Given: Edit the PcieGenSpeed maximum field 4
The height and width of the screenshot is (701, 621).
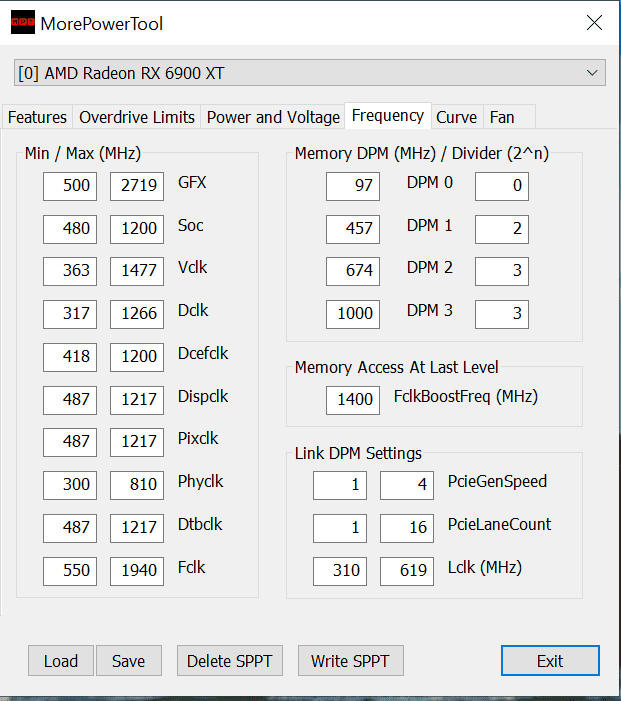Looking at the screenshot, I should (x=407, y=485).
